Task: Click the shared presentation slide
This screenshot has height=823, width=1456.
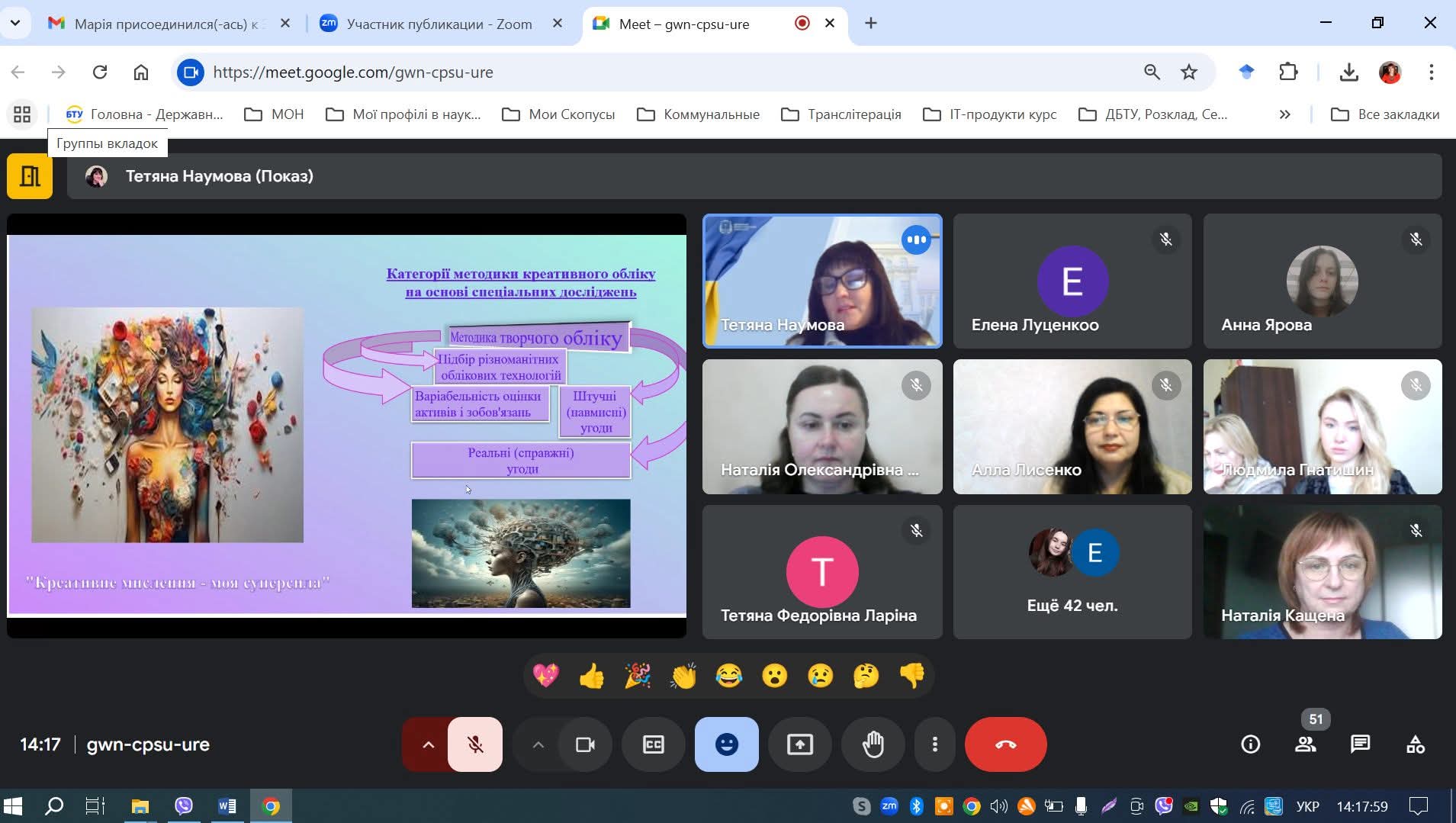Action: pos(346,425)
